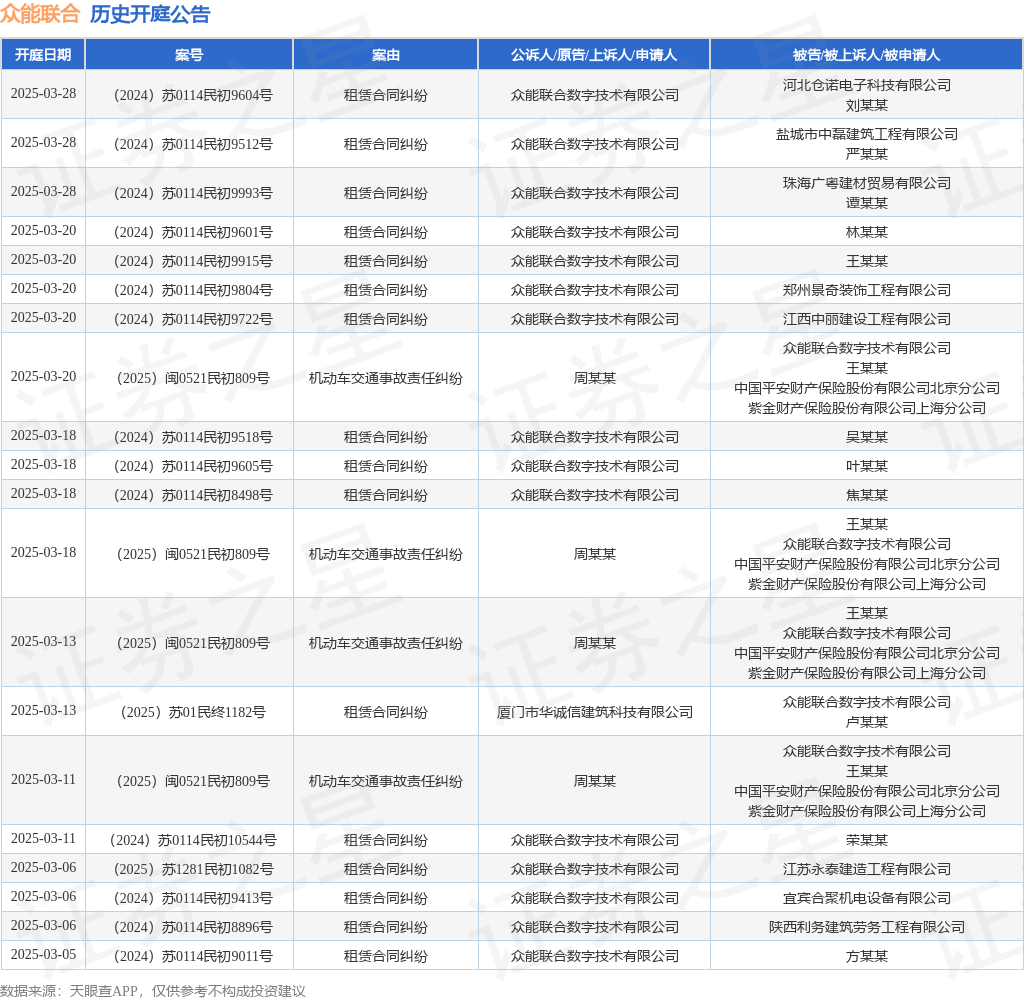Select case number 苏1281民初1082号
1024x1000 pixels.
click(x=193, y=869)
